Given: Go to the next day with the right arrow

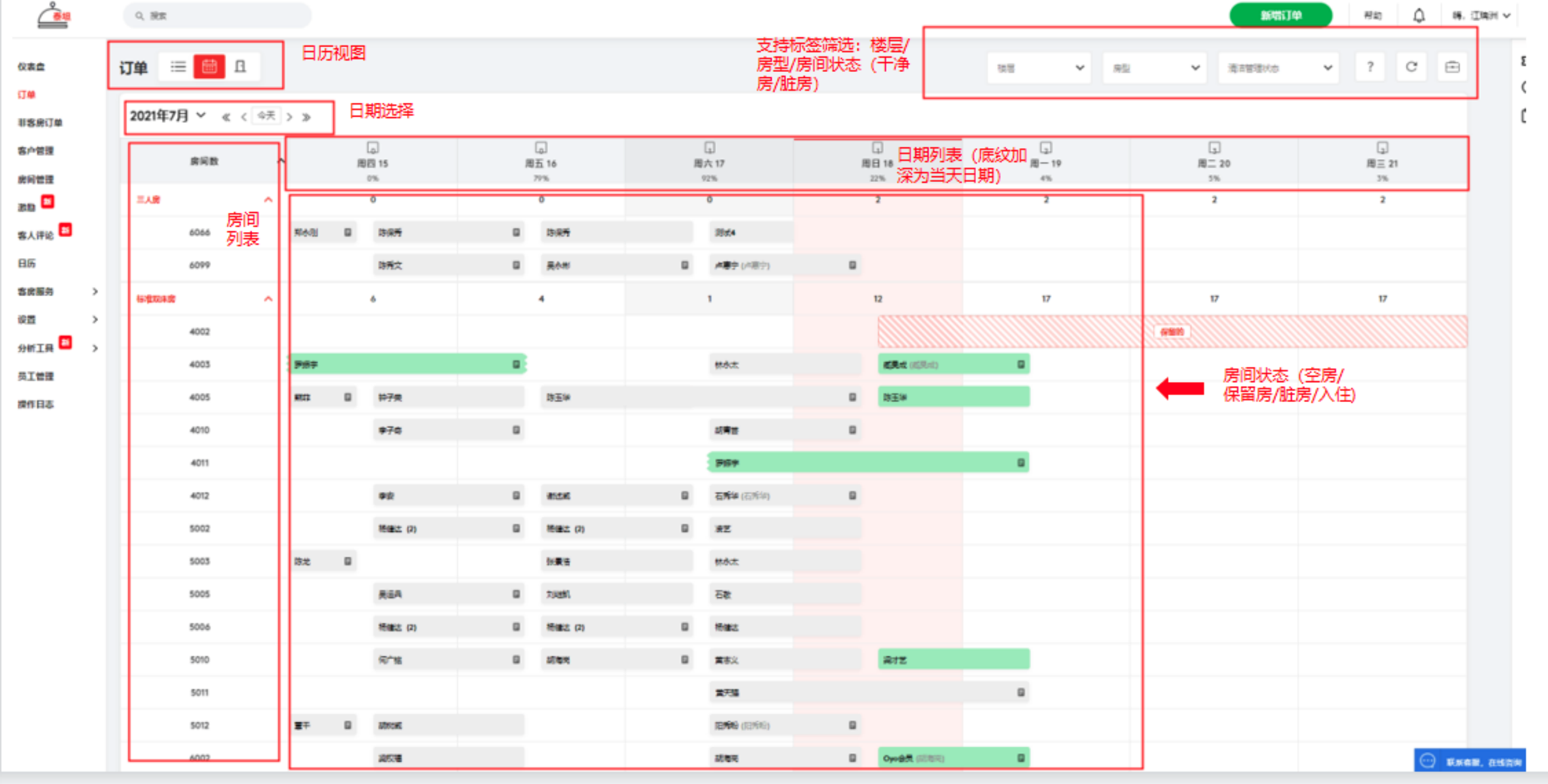Looking at the screenshot, I should click(290, 117).
